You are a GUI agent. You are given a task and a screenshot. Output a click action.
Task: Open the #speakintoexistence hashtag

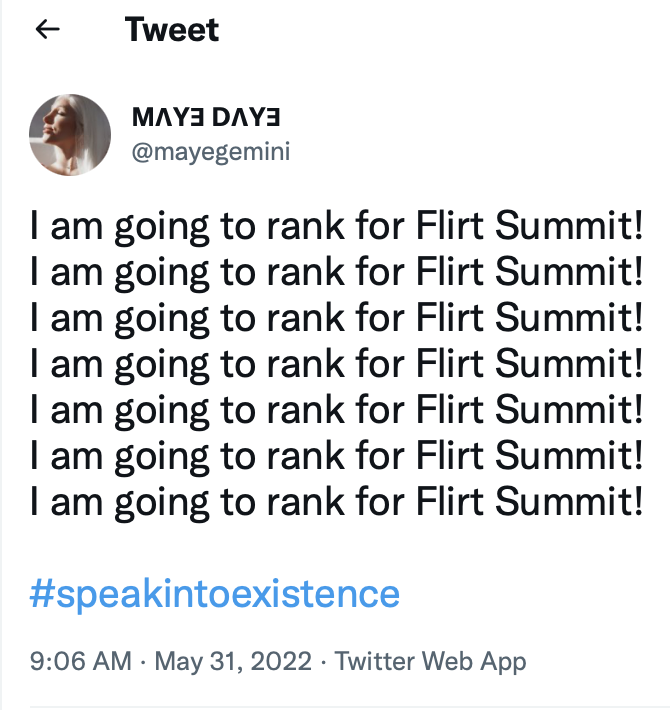[x=215, y=594]
